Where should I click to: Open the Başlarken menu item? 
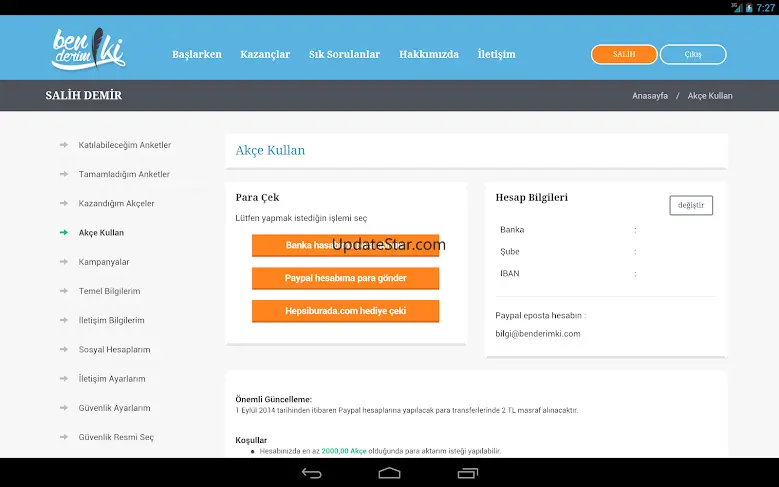pos(197,54)
